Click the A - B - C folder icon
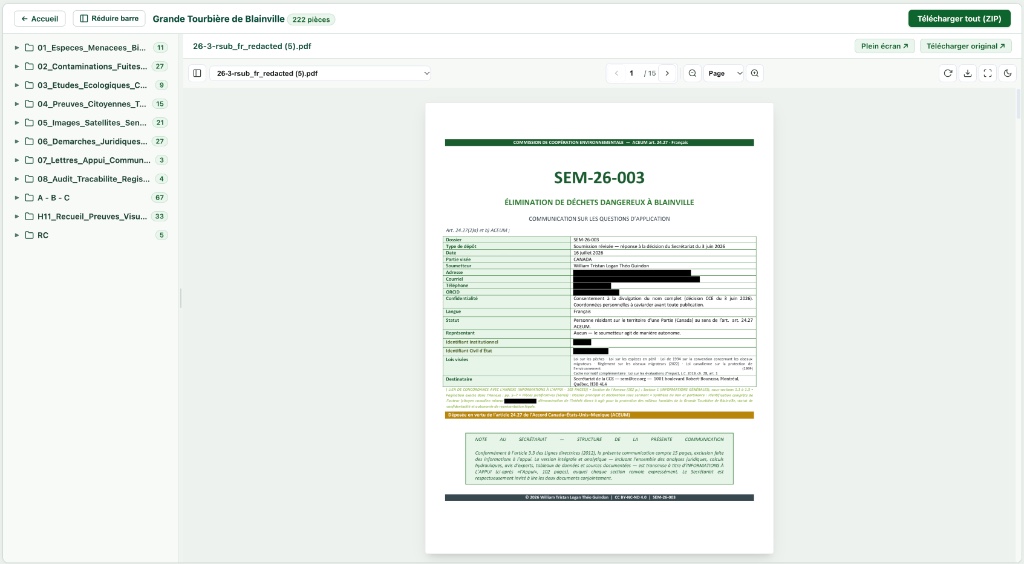Viewport: 1024px width, 564px height. [29, 198]
